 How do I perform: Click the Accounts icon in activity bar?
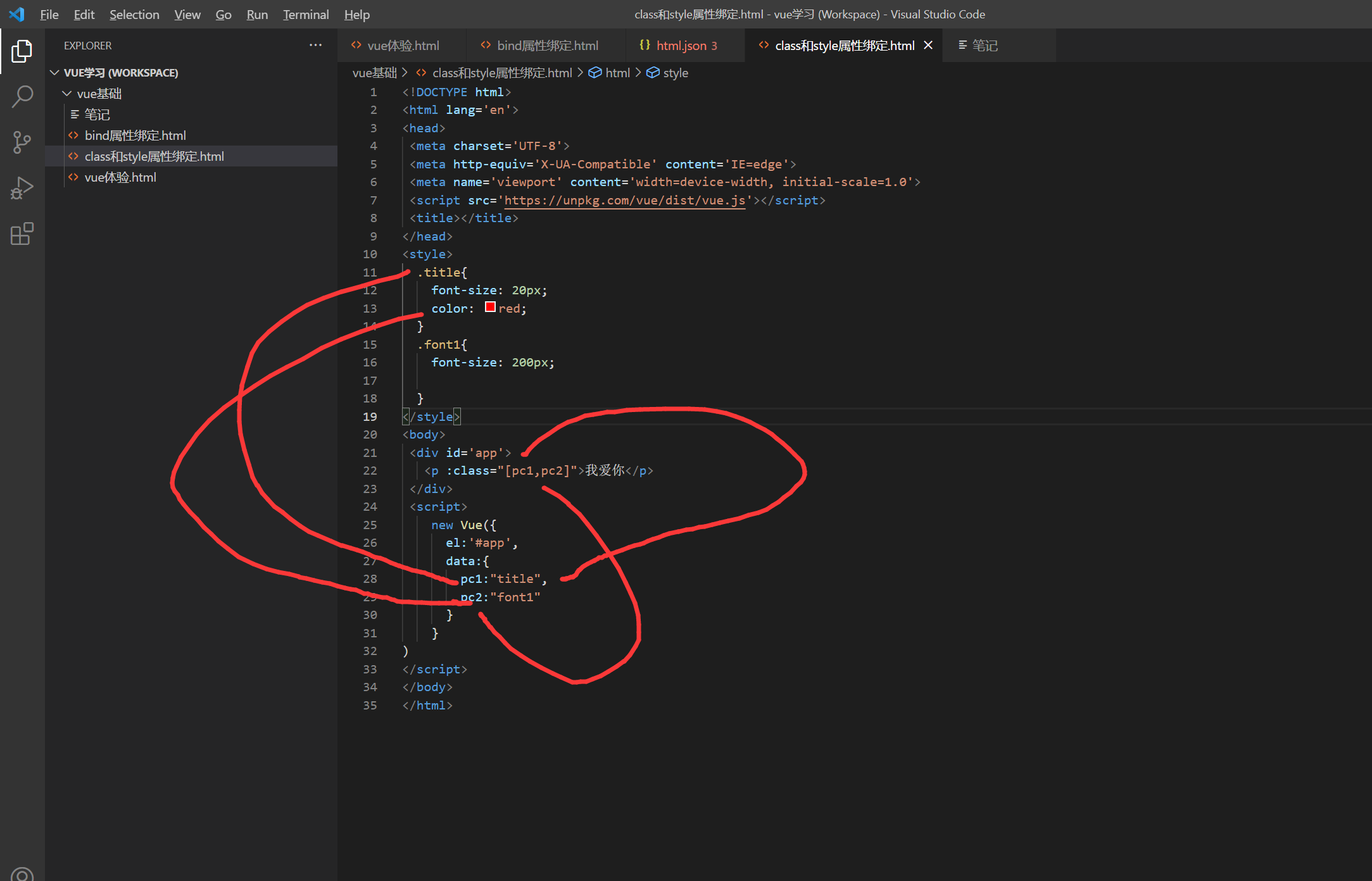pyautogui.click(x=22, y=873)
